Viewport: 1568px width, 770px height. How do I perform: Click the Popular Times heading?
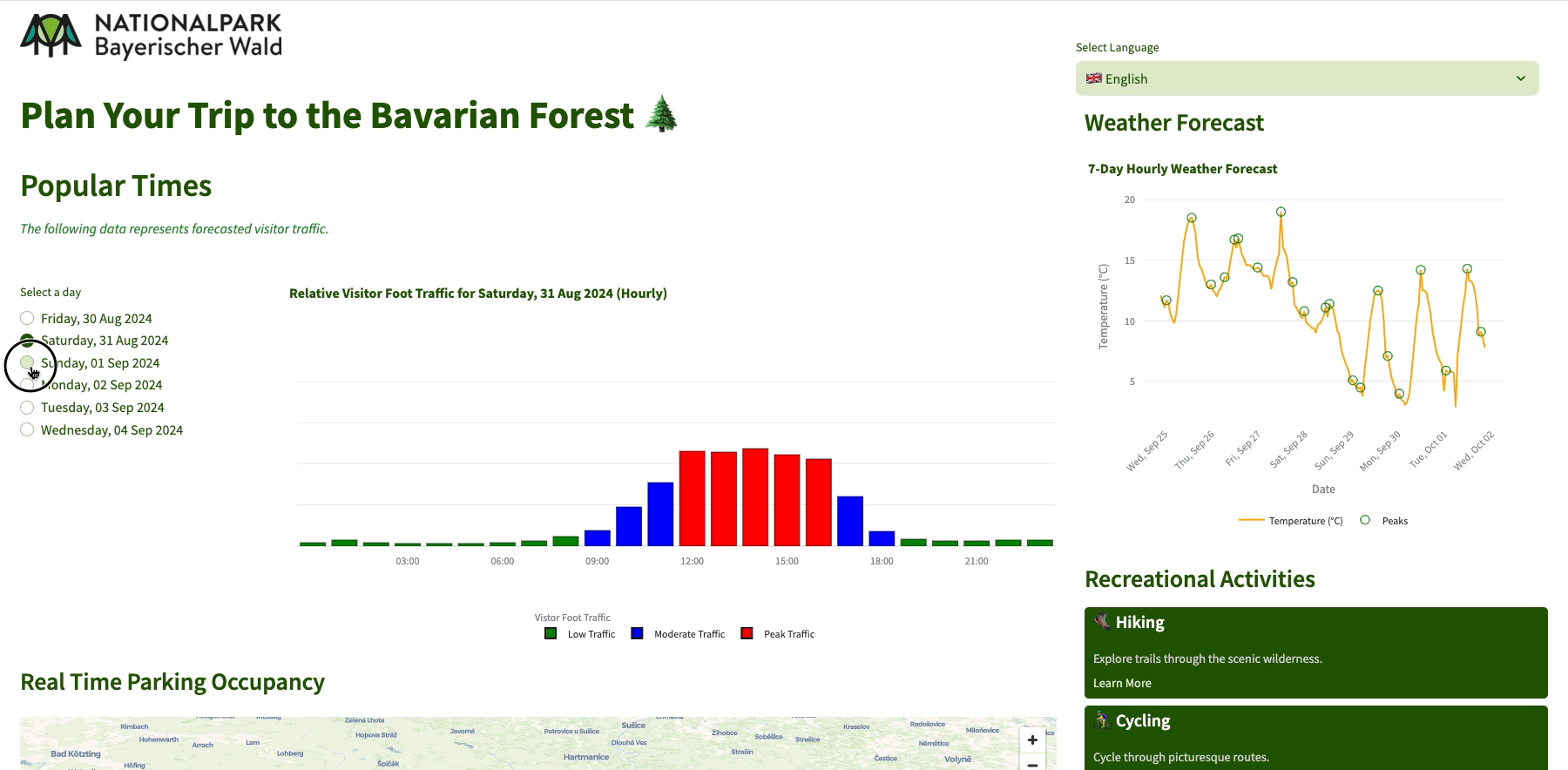(116, 186)
